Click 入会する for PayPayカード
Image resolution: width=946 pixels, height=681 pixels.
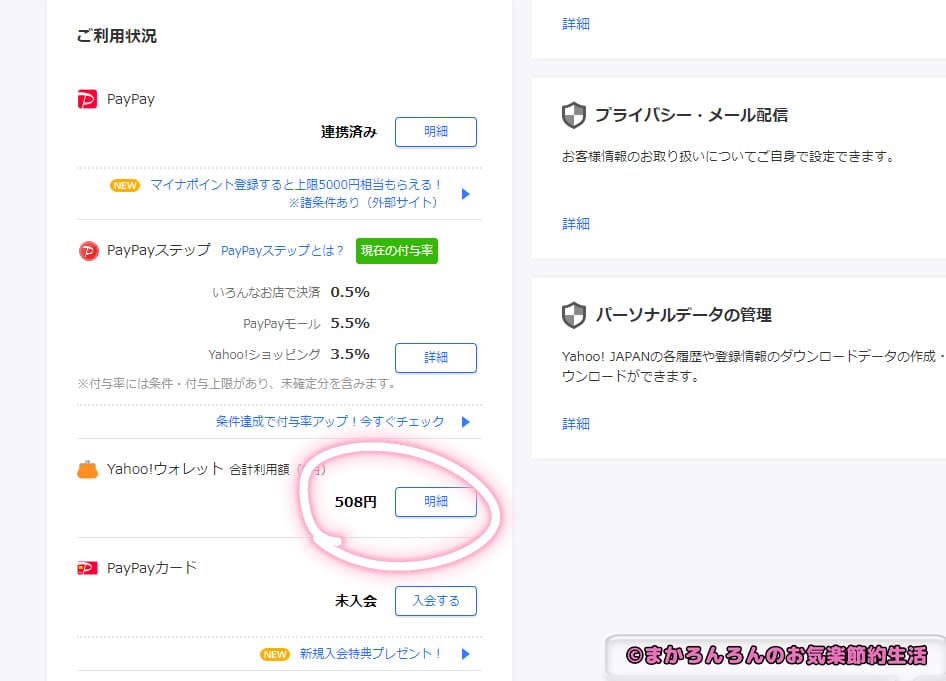[x=436, y=601]
